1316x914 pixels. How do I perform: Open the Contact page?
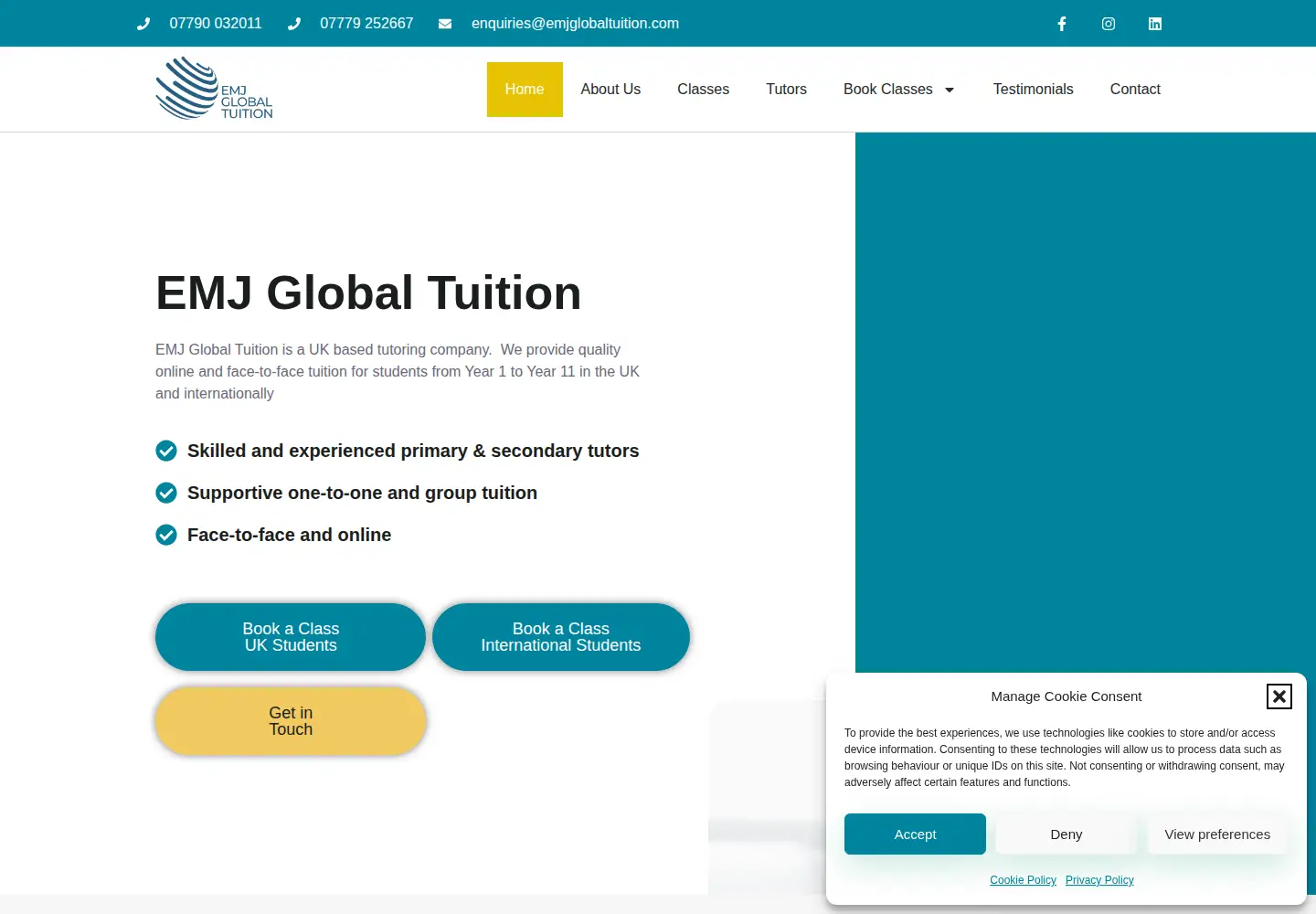tap(1135, 90)
